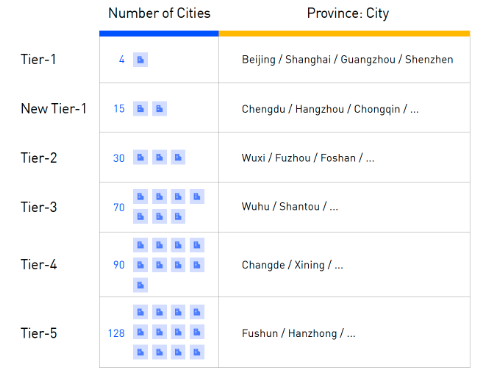494x385 pixels.
Task: Click the second building icon beside 15
Action: pos(159,109)
